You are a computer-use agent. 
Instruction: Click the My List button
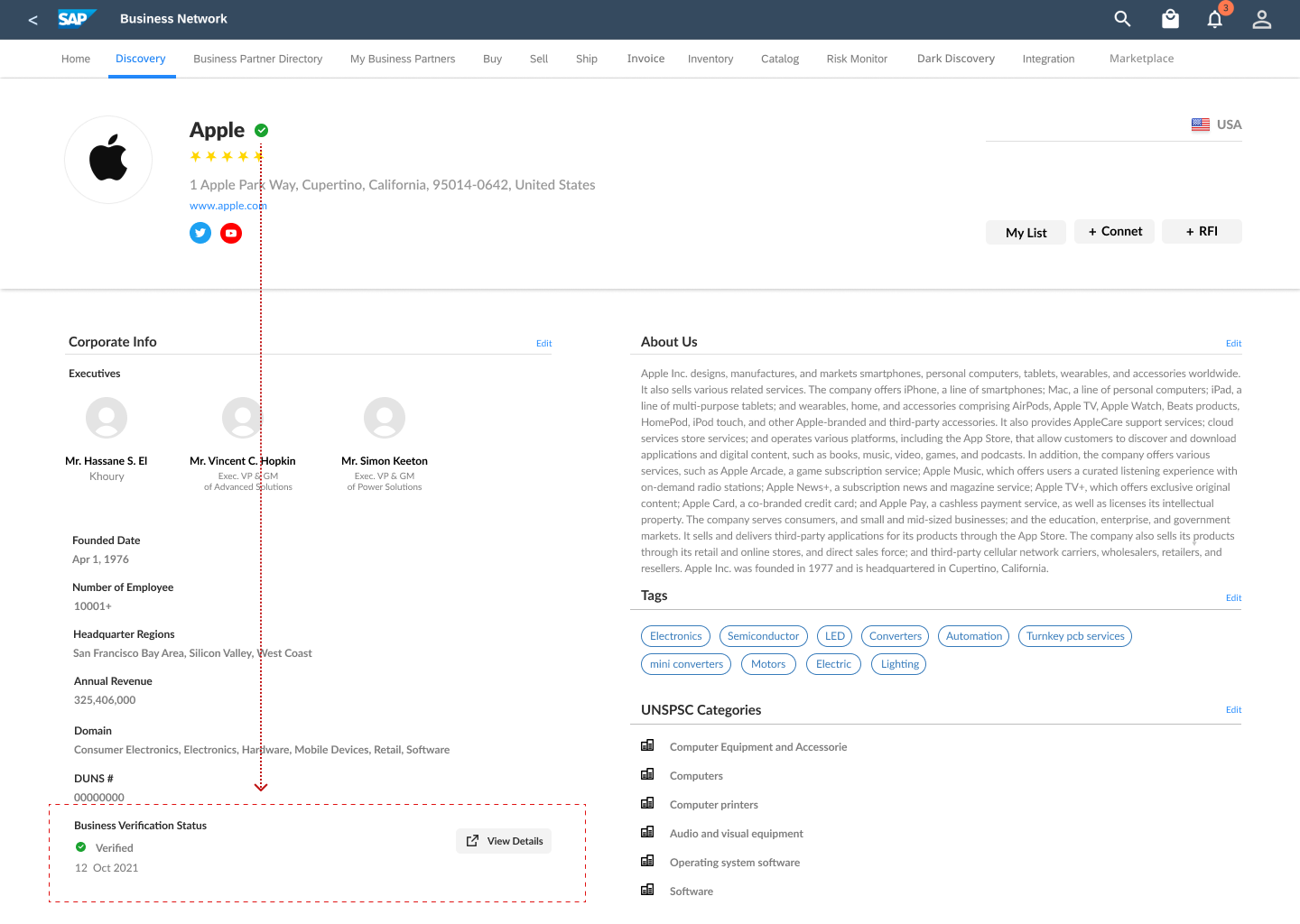[1026, 232]
